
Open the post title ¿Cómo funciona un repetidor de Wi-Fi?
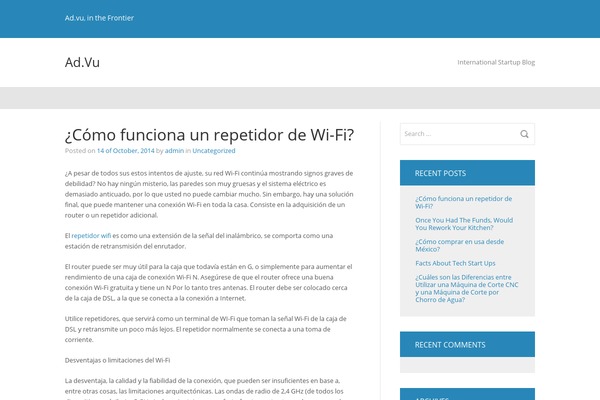click(209, 135)
